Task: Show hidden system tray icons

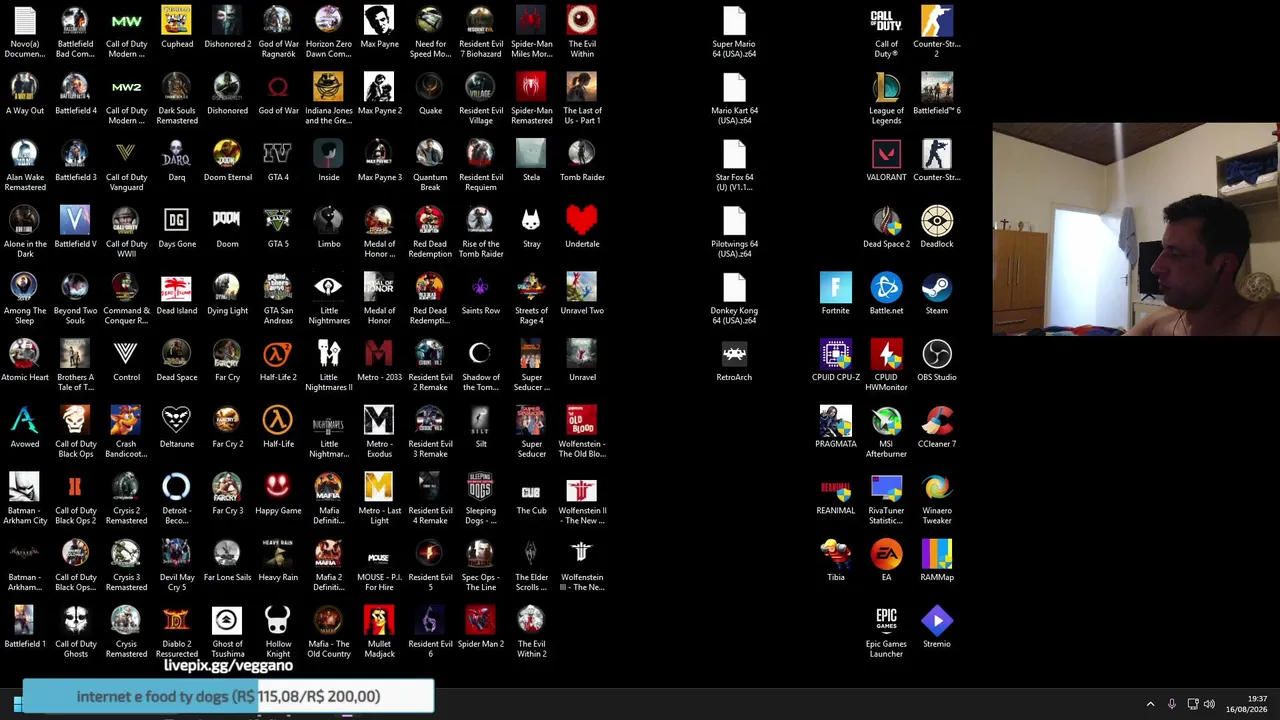Action: click(x=1150, y=704)
